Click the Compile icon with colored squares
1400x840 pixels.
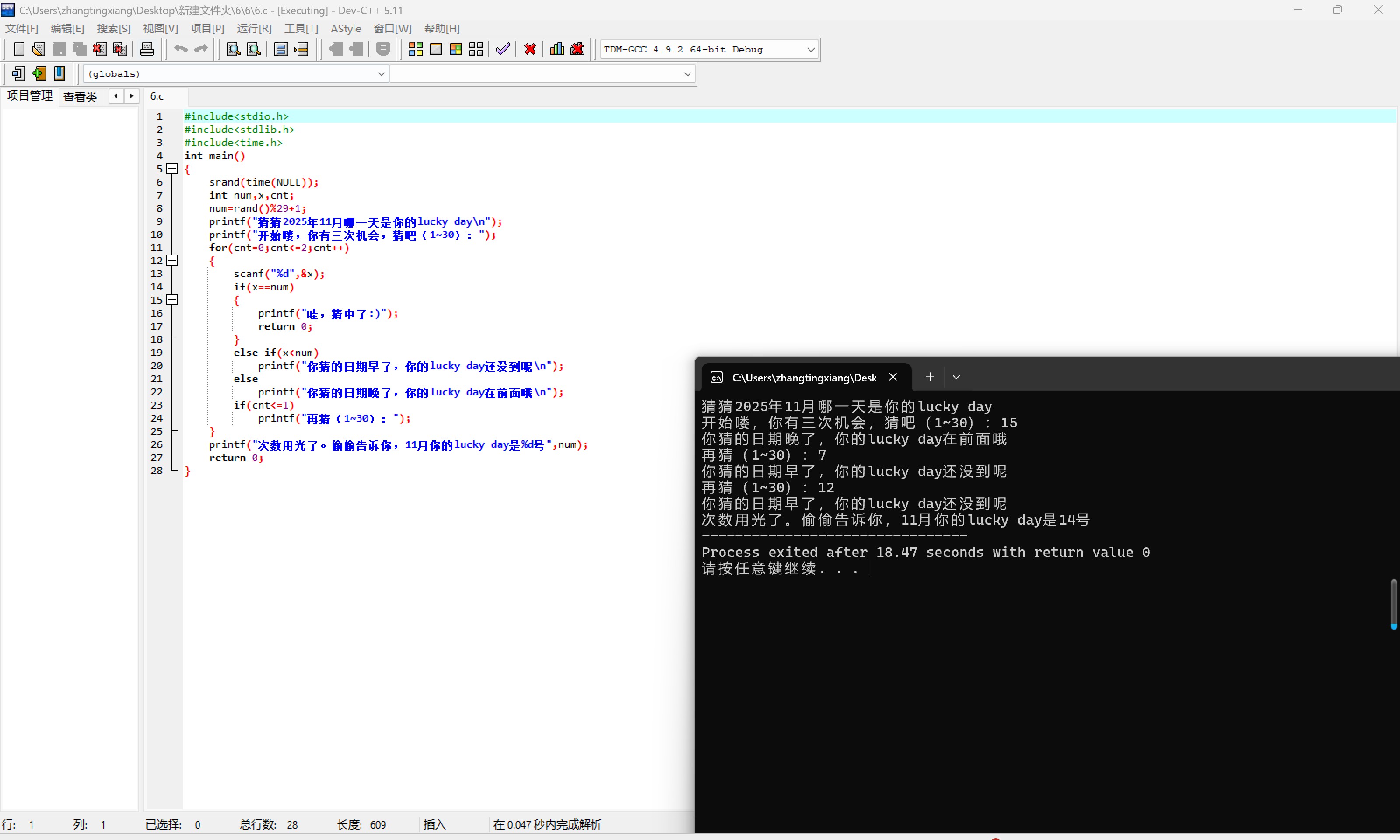[415, 49]
